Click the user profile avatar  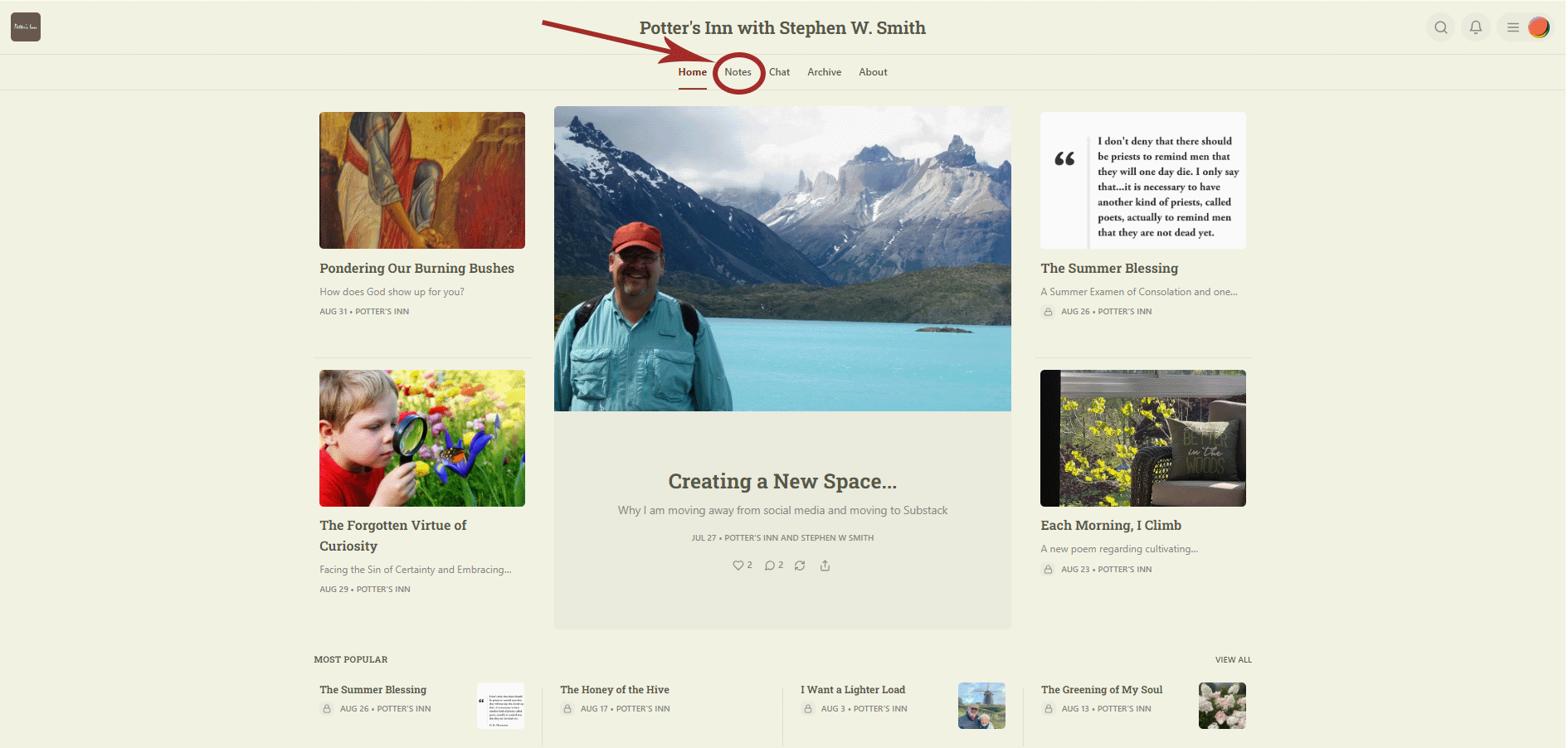coord(1539,27)
